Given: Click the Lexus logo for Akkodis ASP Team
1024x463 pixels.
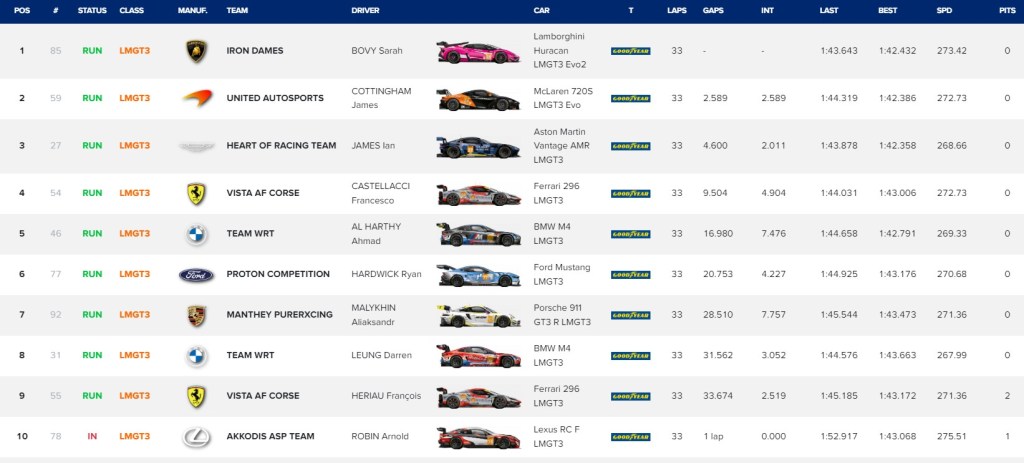Looking at the screenshot, I should click(x=197, y=437).
